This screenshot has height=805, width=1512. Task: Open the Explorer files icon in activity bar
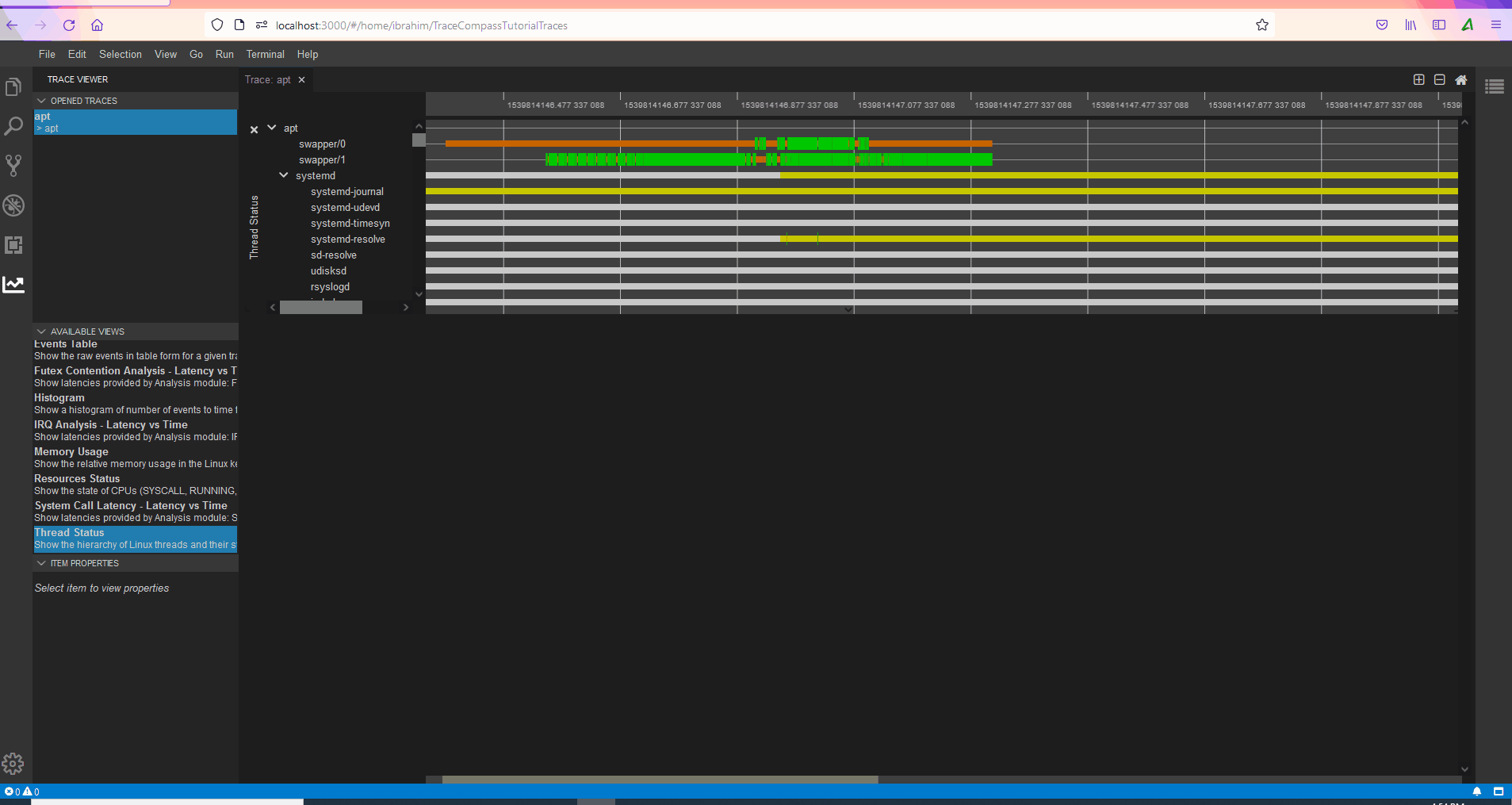[x=13, y=87]
